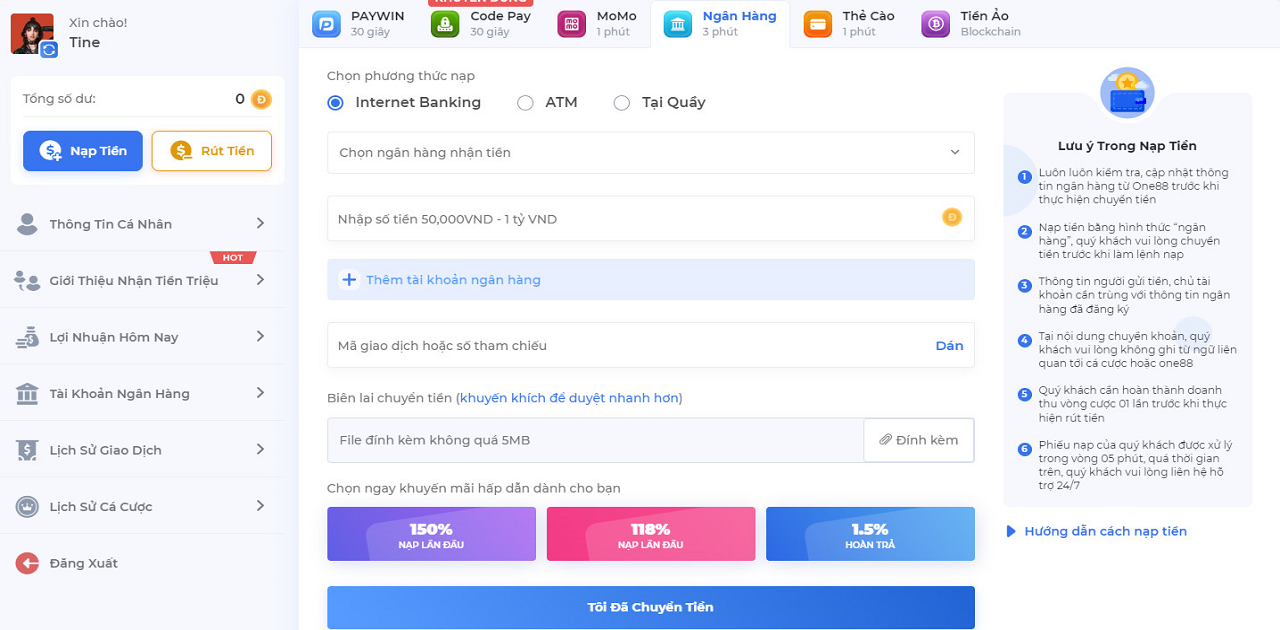This screenshot has height=630, width=1280.
Task: Click the Thẻ Cào card icon
Action: point(818,24)
